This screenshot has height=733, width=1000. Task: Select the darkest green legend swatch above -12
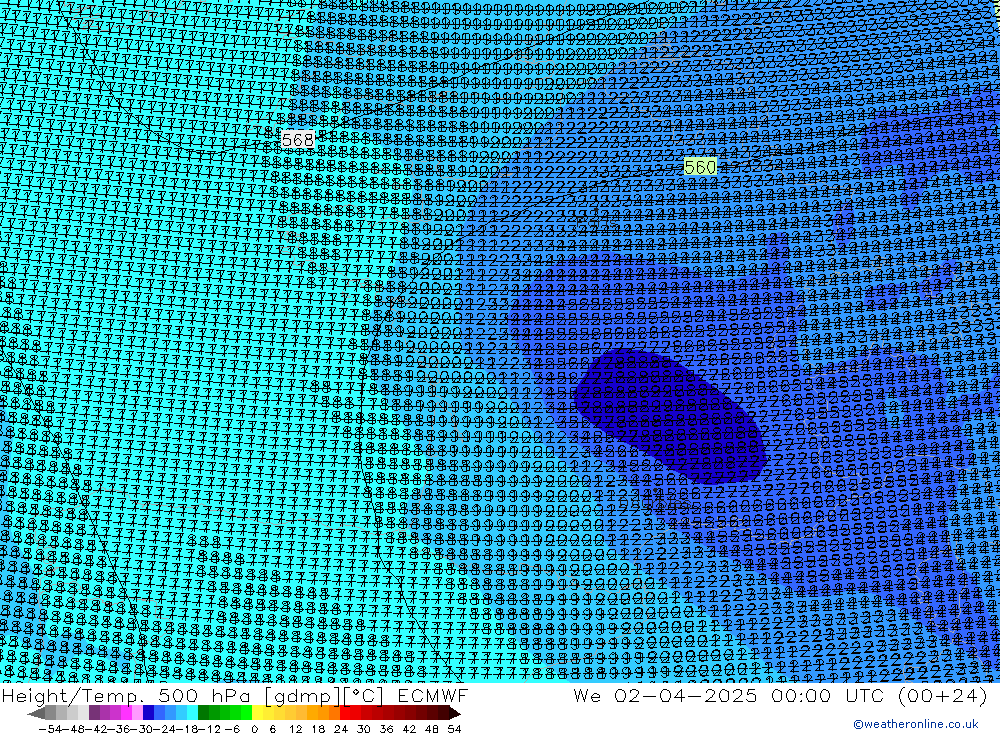click(203, 712)
